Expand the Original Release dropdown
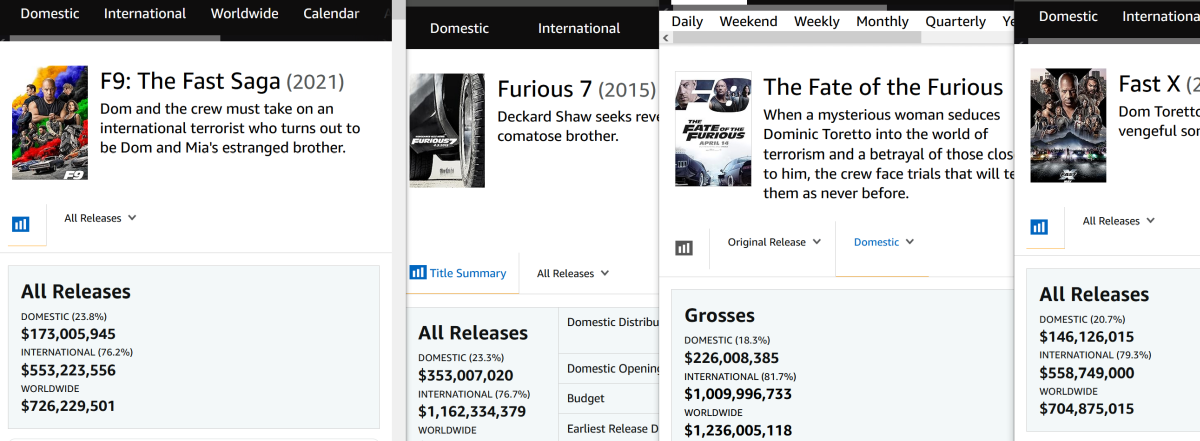1200x441 pixels. click(774, 242)
